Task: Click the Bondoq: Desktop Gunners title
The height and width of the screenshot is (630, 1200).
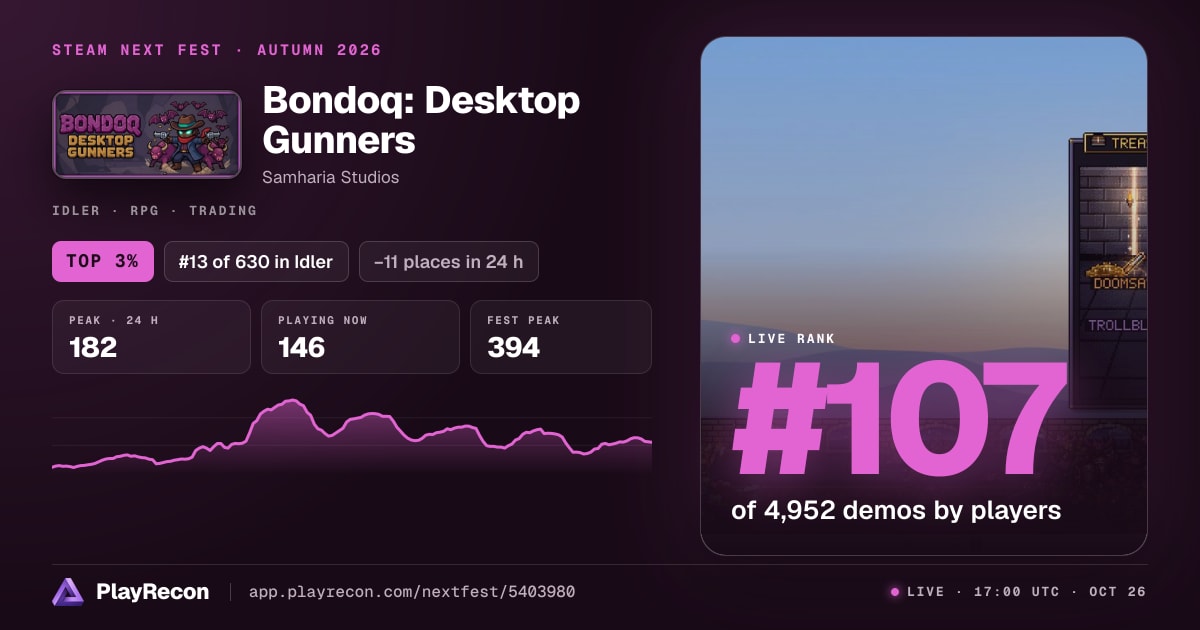Action: pos(421,120)
